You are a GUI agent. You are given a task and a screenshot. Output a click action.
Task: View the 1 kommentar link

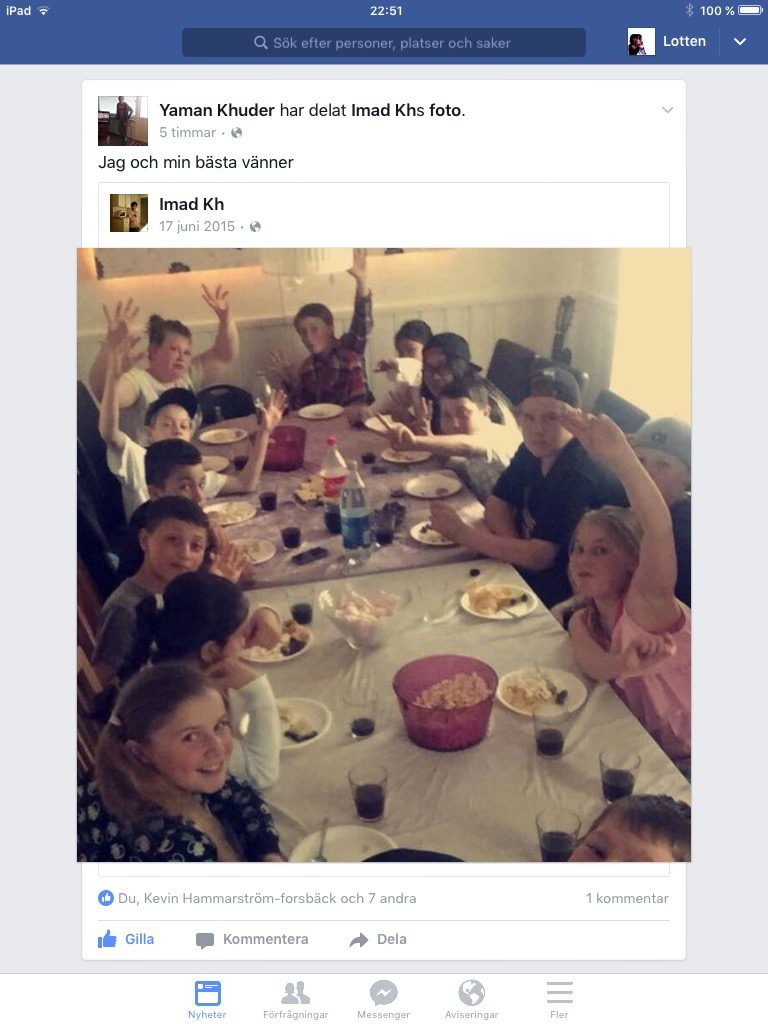627,899
